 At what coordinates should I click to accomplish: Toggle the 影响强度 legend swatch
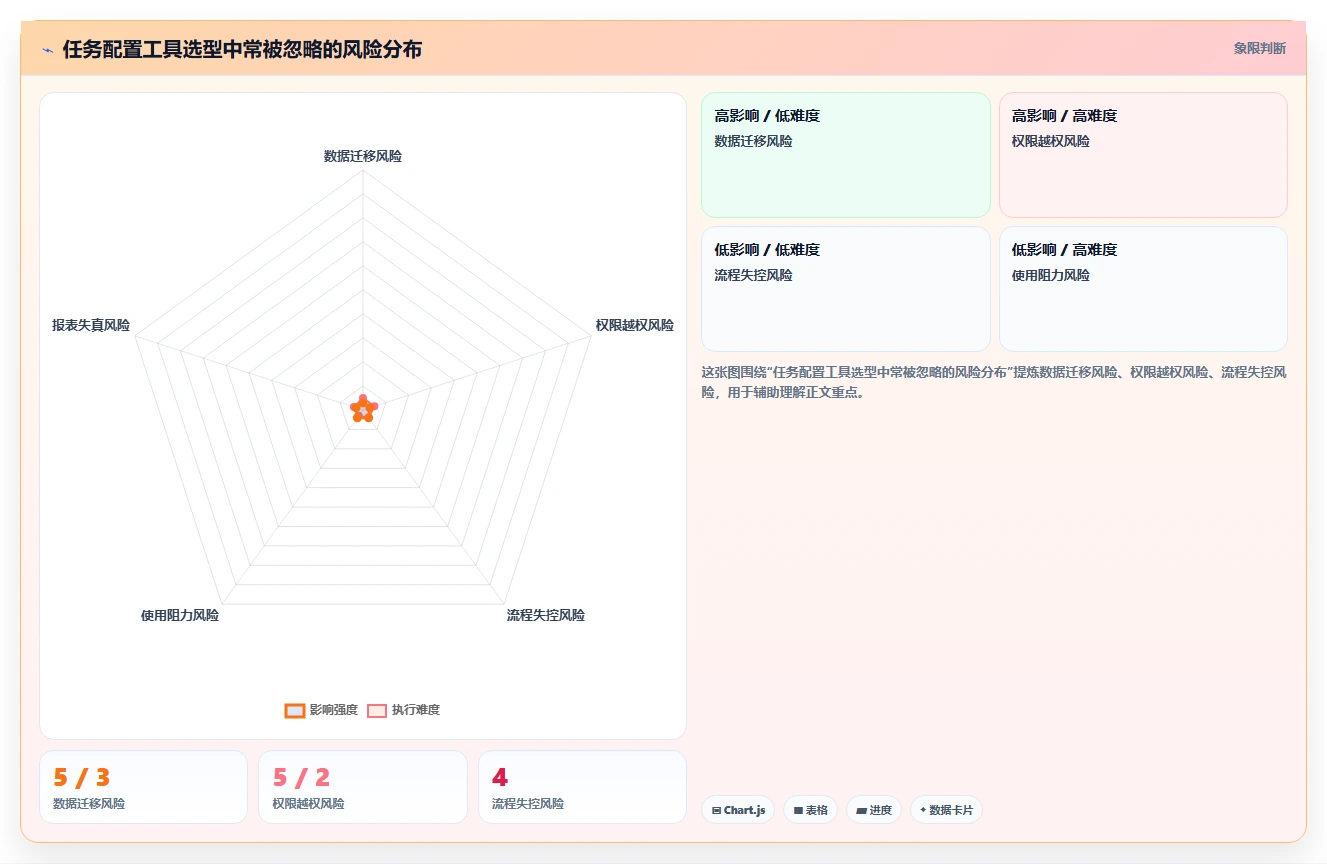pos(294,710)
